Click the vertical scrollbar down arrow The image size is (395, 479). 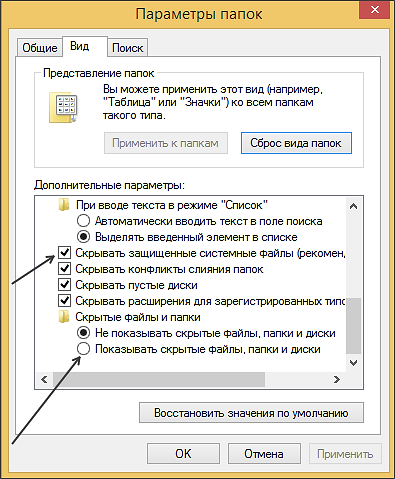[x=353, y=362]
